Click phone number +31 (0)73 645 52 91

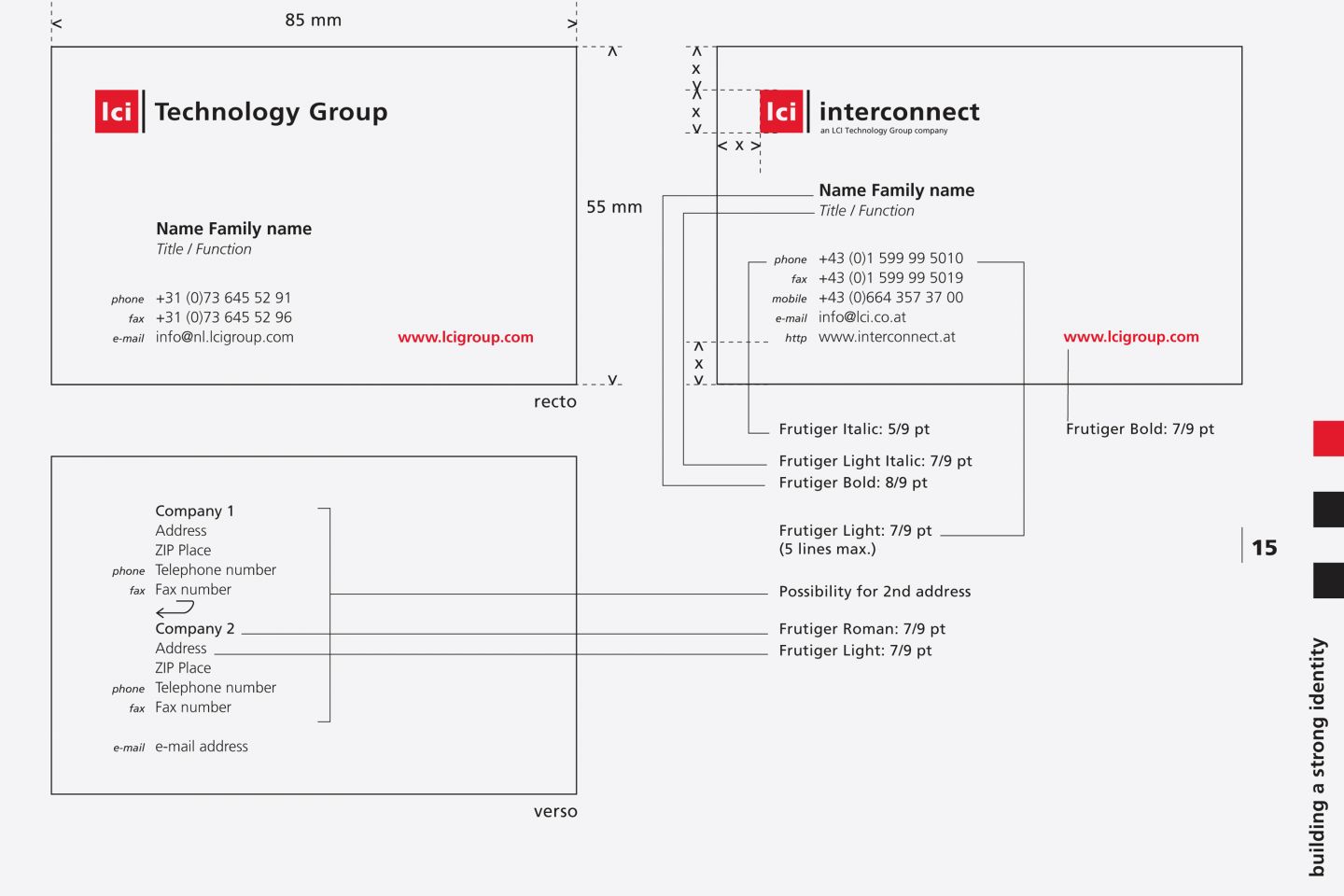pyautogui.click(x=223, y=298)
